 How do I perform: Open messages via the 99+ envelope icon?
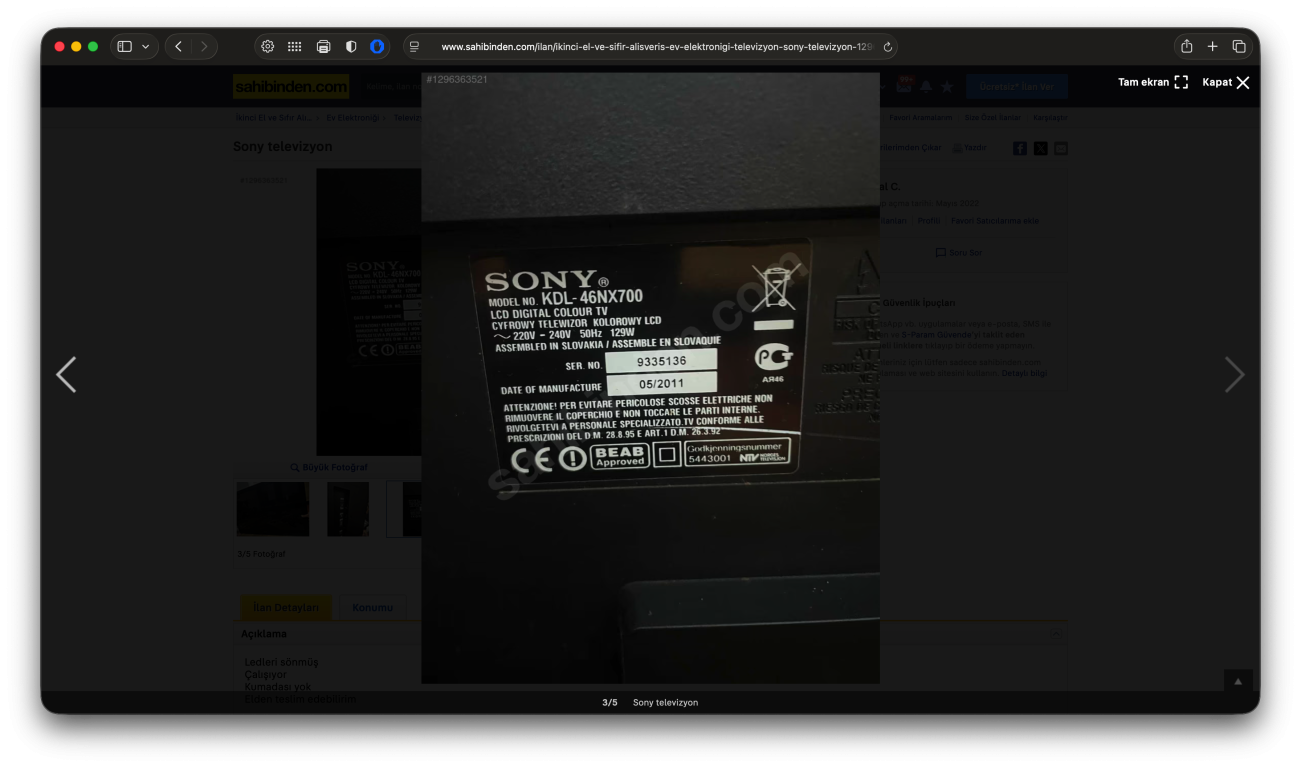click(903, 87)
